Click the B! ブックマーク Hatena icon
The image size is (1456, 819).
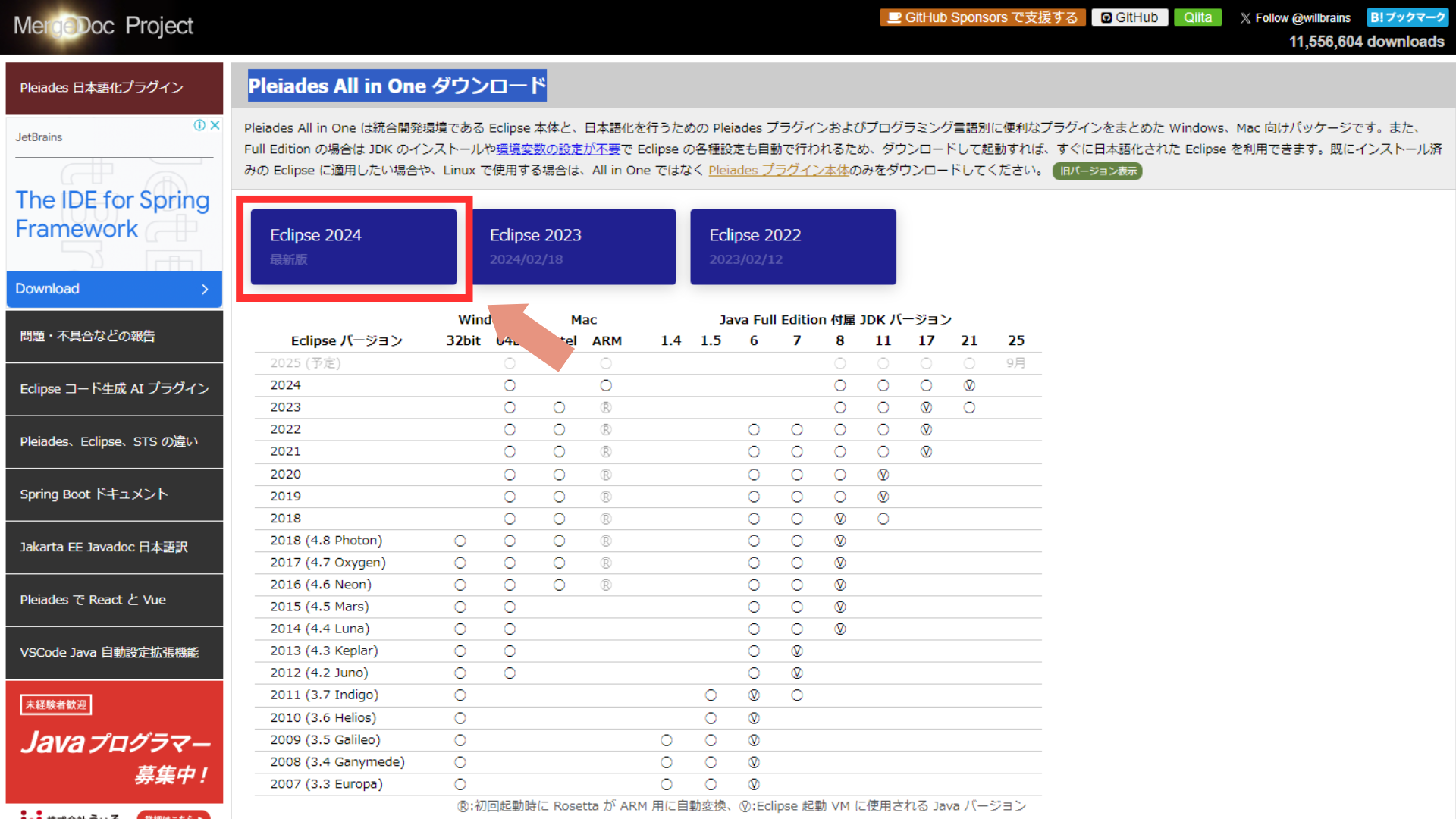coord(1407,17)
